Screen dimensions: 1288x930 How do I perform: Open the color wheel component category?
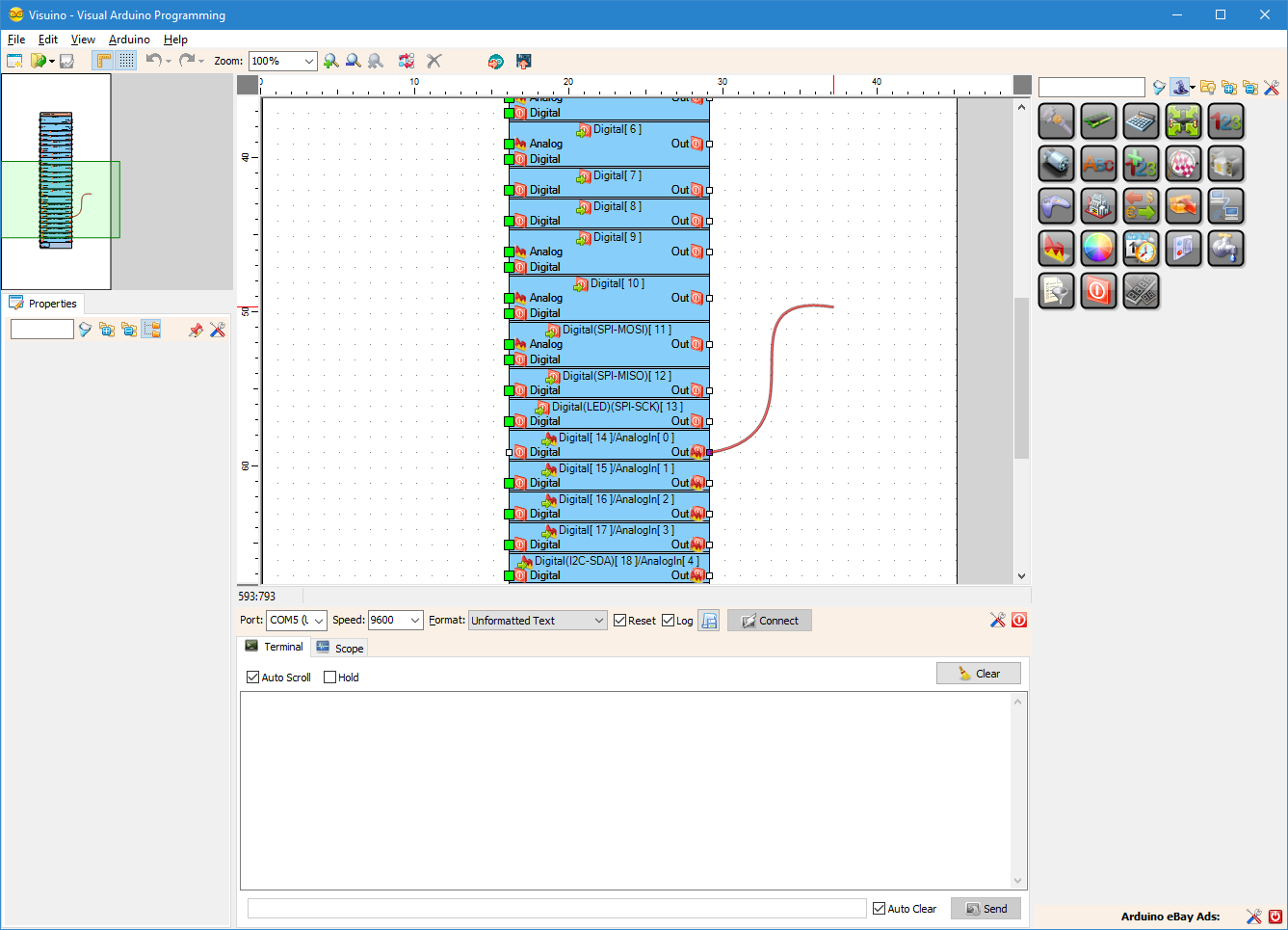point(1098,249)
